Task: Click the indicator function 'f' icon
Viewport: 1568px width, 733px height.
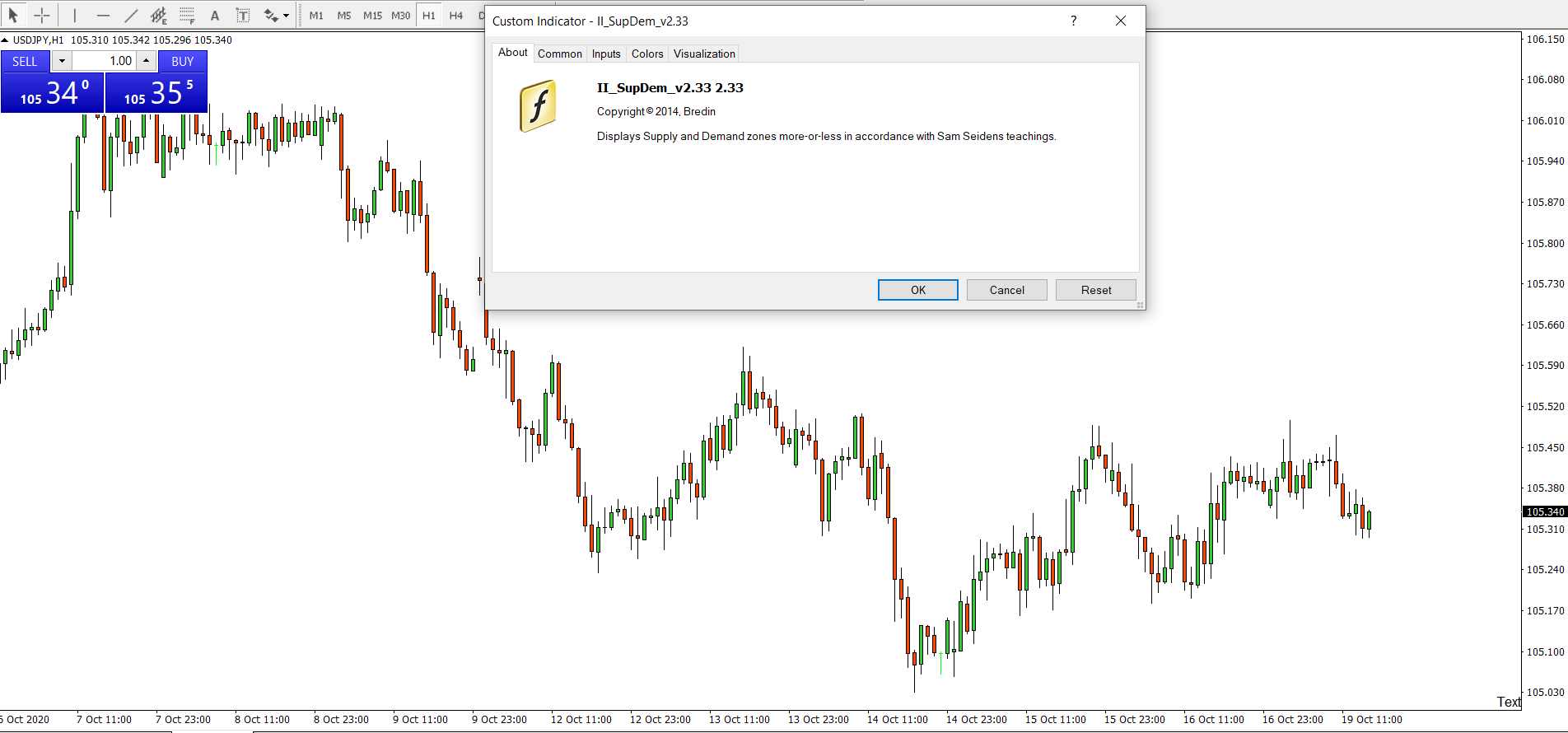Action: 538,105
